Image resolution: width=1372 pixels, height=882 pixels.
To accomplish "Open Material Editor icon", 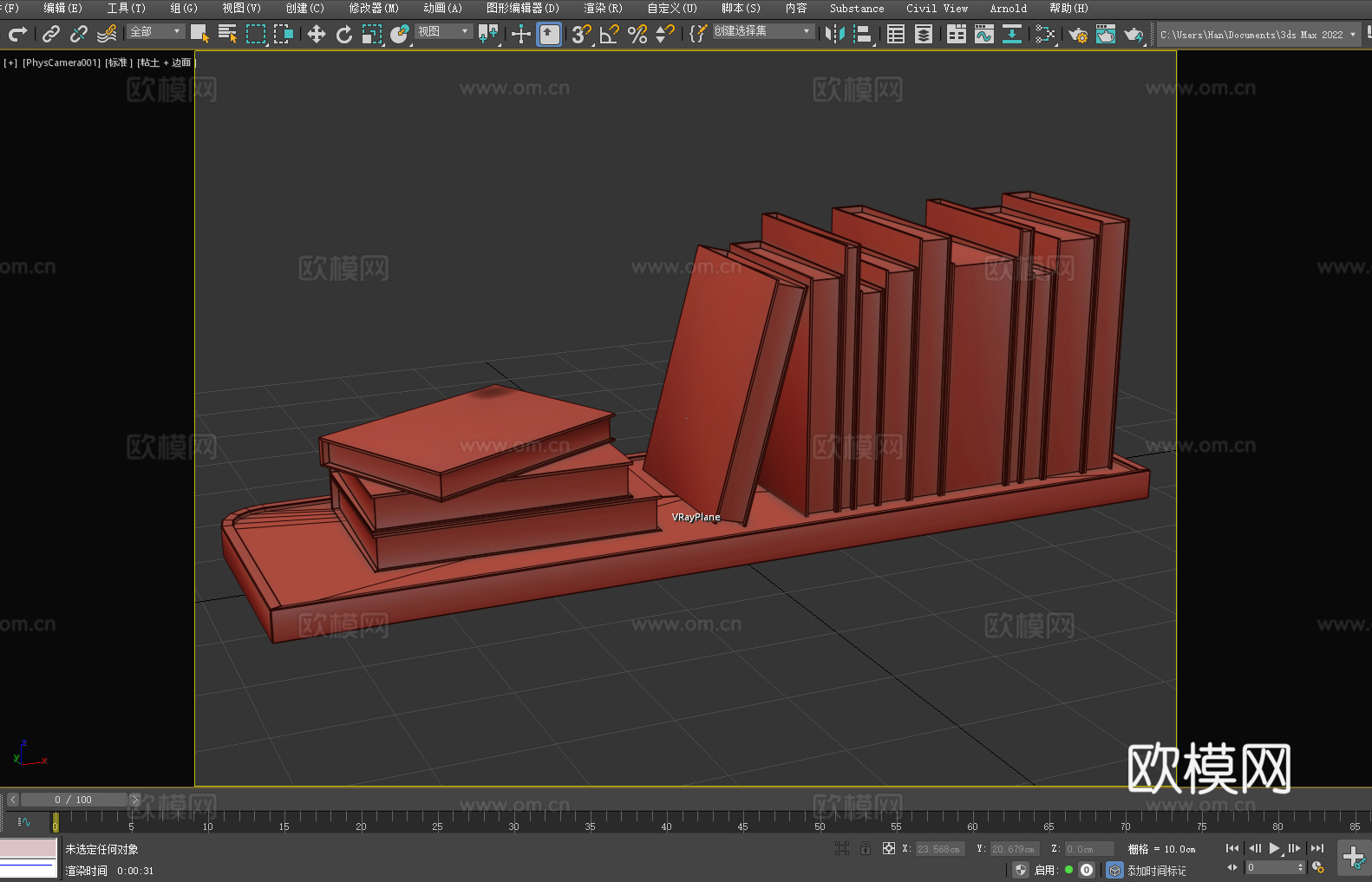I will click(x=1045, y=34).
